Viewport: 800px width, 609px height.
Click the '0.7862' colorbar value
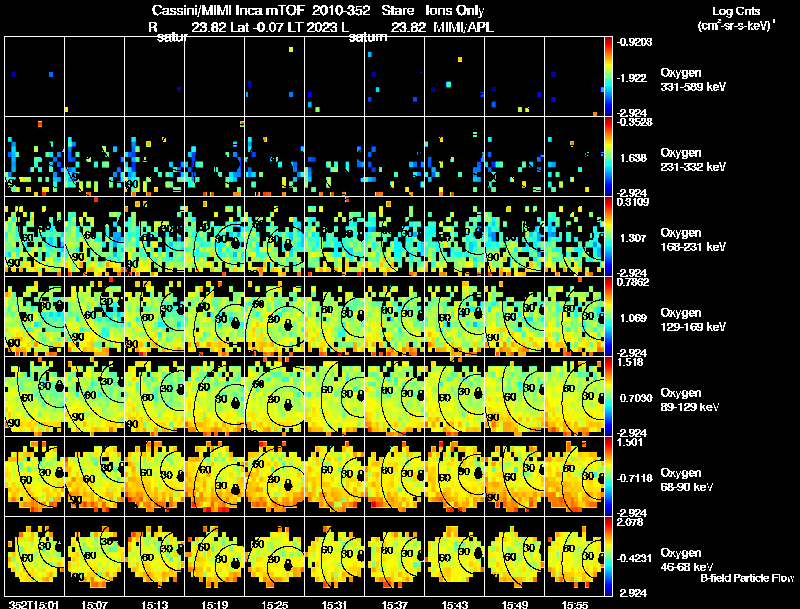point(633,282)
